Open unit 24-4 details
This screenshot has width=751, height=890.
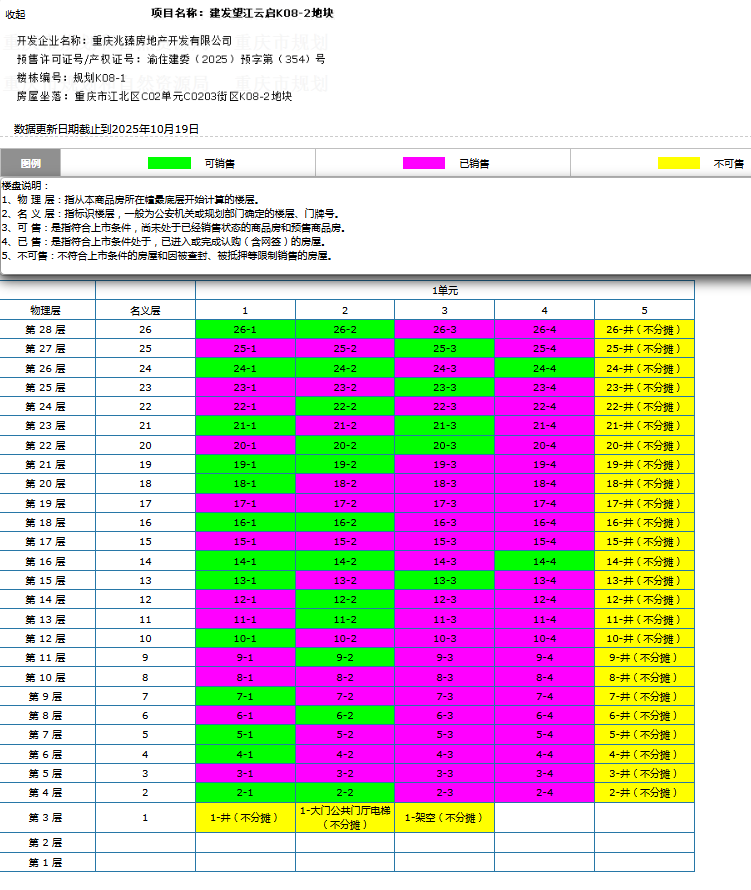tap(544, 367)
